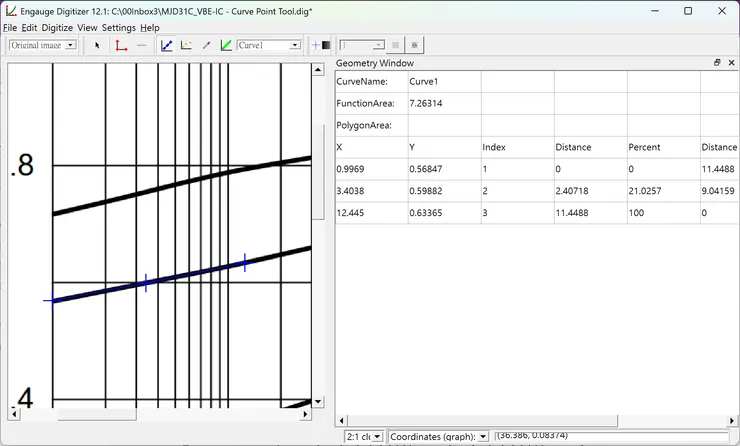Select the 7.26314 FunctionArea value
The height and width of the screenshot is (446, 740).
[x=445, y=103]
